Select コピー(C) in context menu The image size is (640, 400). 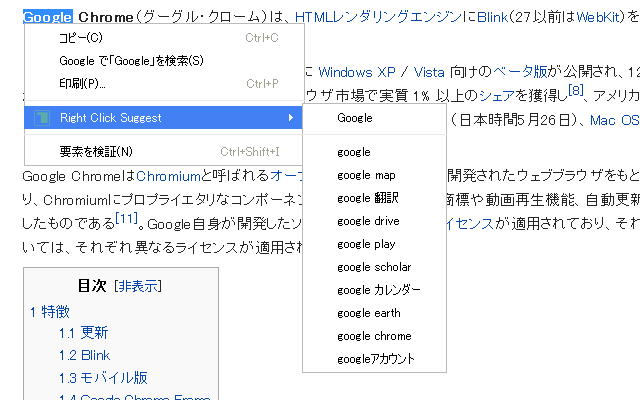pos(164,38)
